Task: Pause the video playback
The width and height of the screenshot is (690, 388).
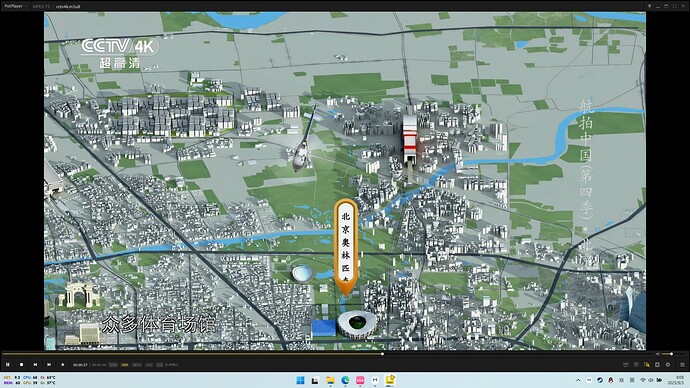Action: (x=7, y=365)
